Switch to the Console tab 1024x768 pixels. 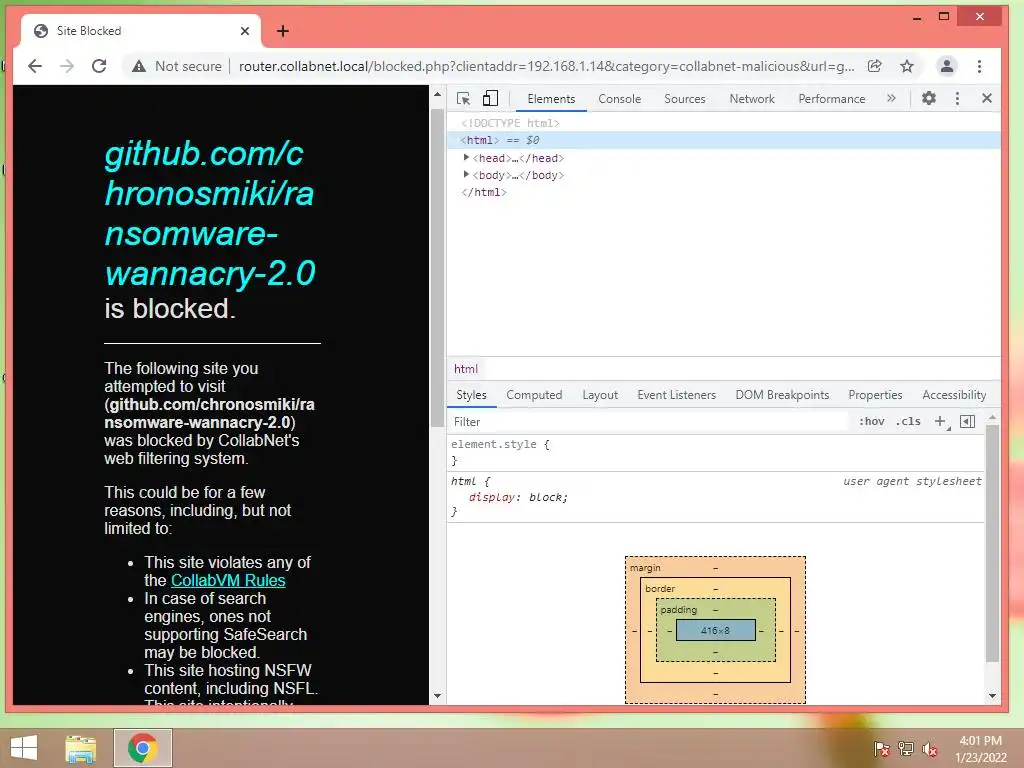[x=620, y=99]
